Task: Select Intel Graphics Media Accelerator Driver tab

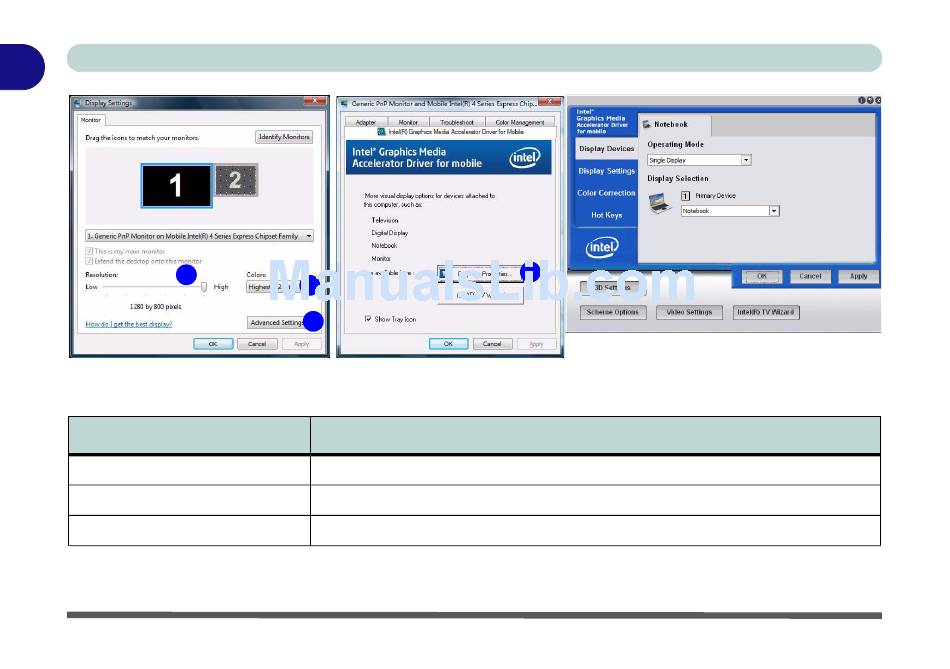Action: tap(450, 131)
